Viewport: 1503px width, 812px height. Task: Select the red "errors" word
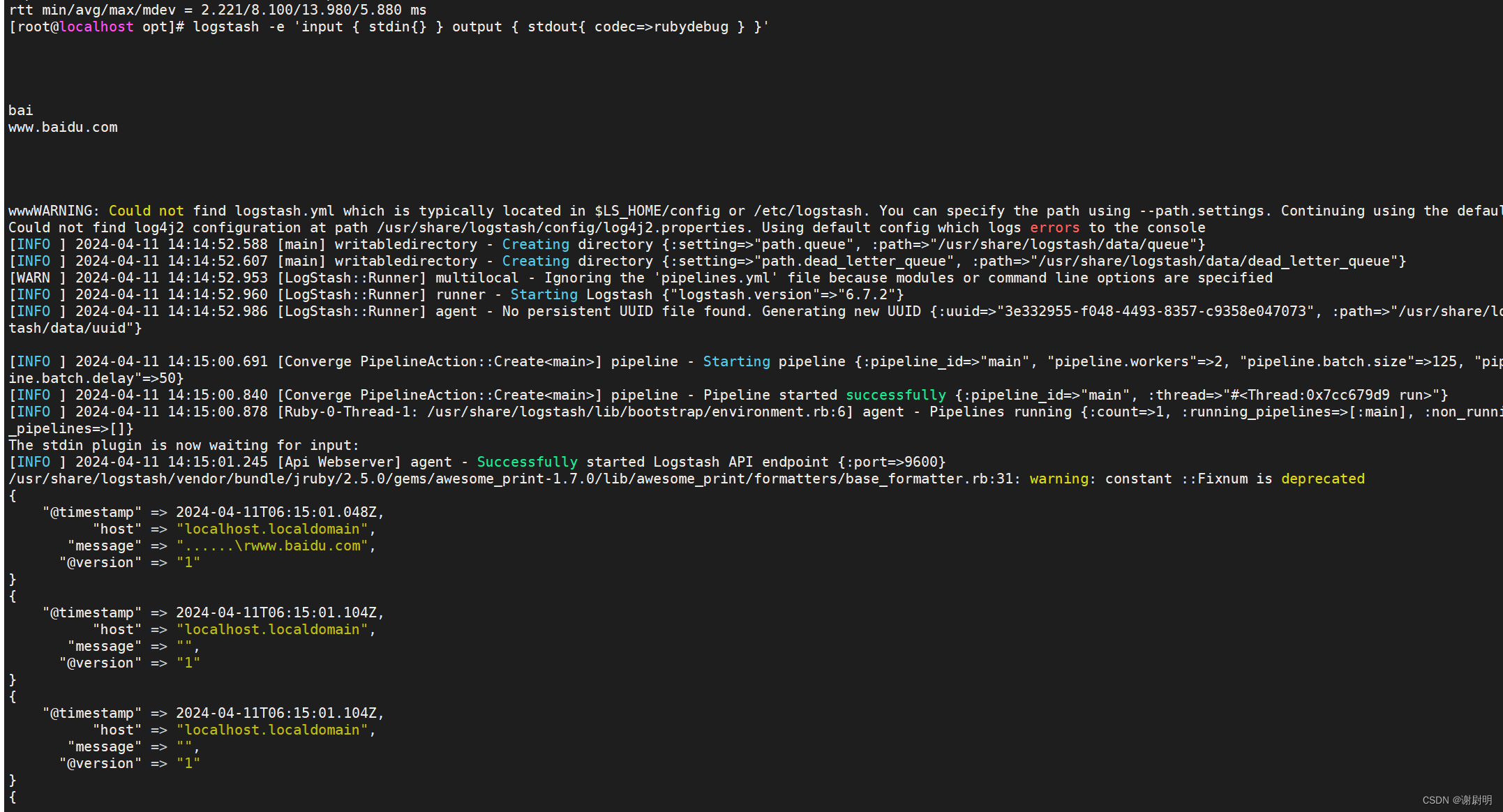pyautogui.click(x=1054, y=228)
